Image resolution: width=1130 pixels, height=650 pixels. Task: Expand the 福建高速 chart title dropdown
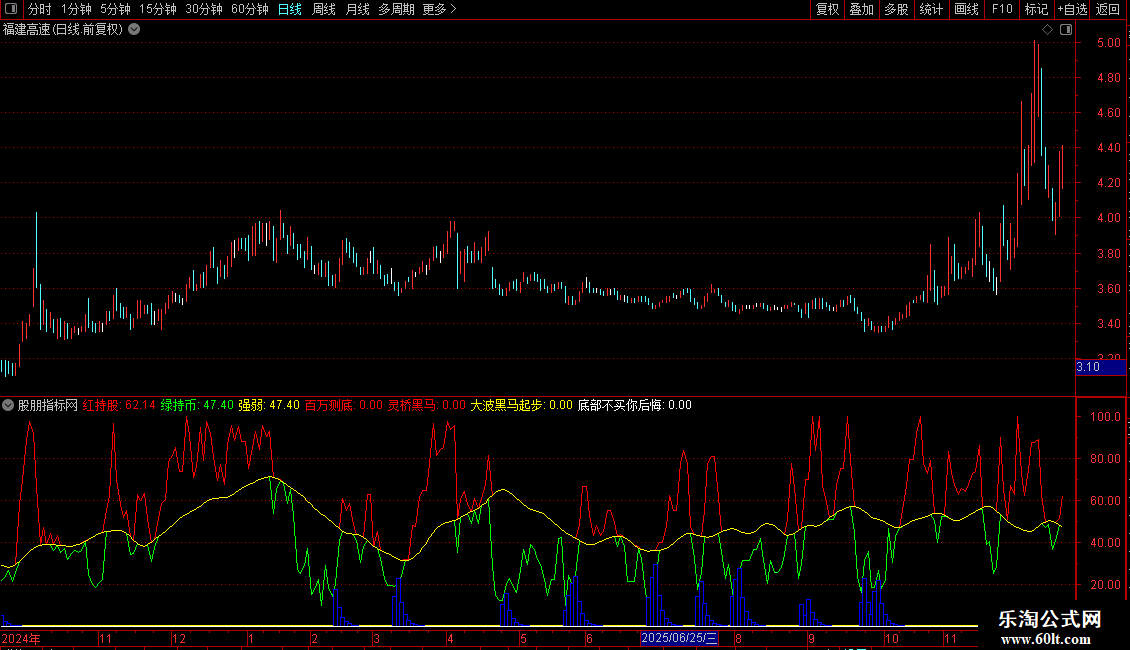134,29
